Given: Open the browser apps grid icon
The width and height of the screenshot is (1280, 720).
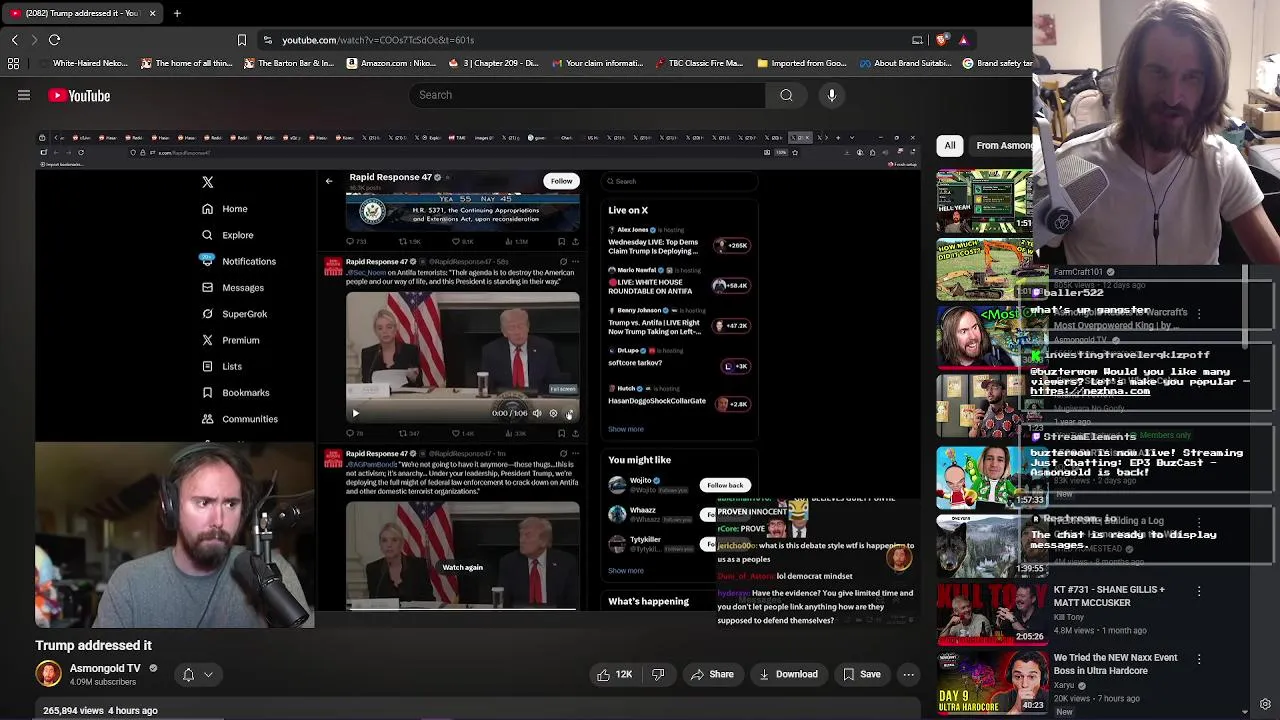Looking at the screenshot, I should tap(13, 63).
